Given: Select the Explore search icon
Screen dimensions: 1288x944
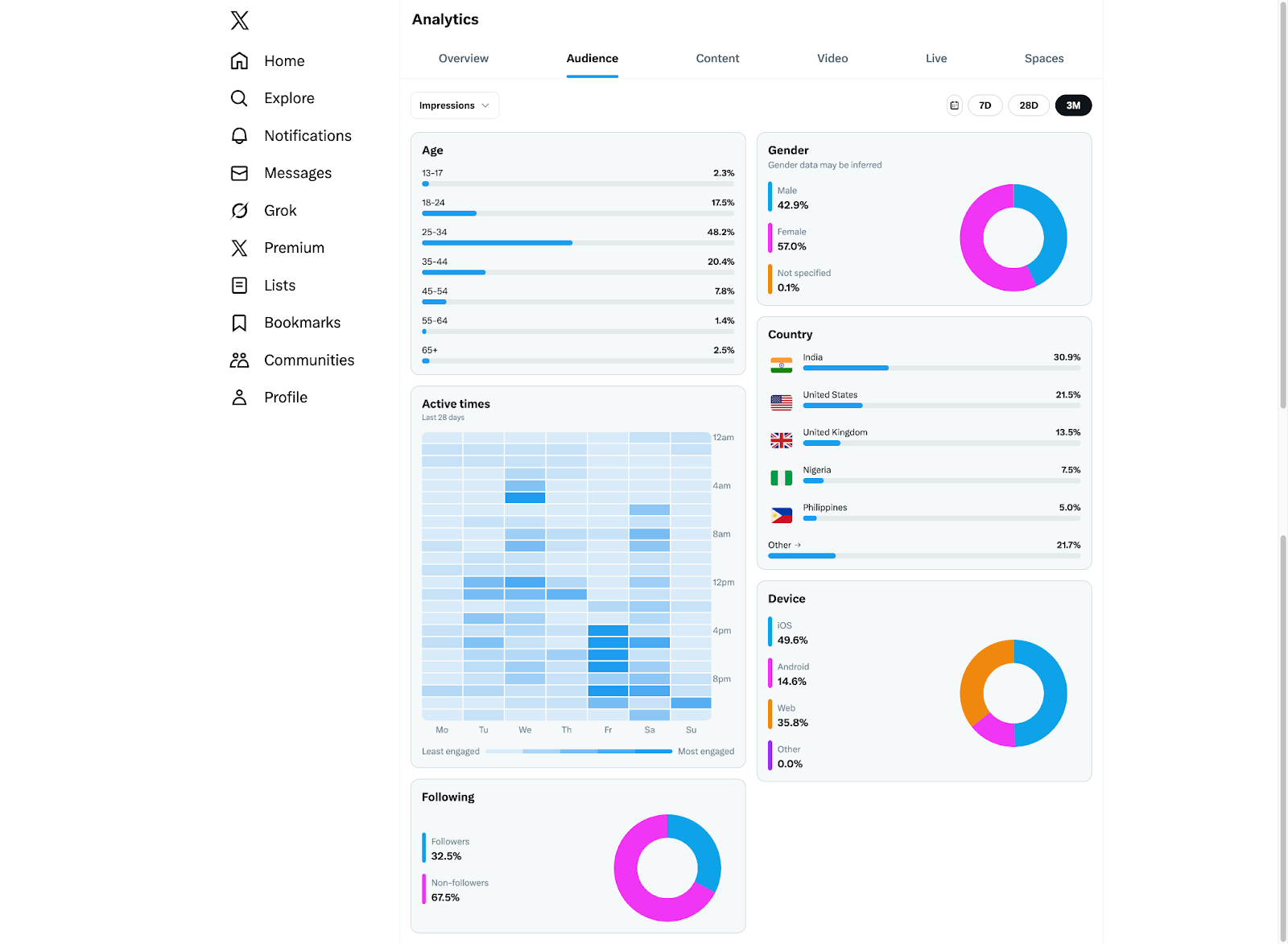Looking at the screenshot, I should click(x=239, y=97).
